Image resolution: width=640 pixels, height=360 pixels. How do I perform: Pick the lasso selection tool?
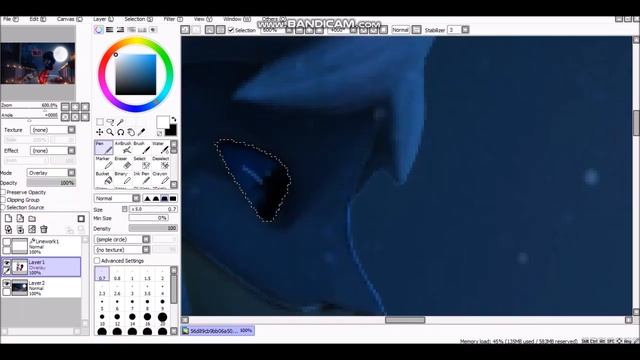[110, 122]
